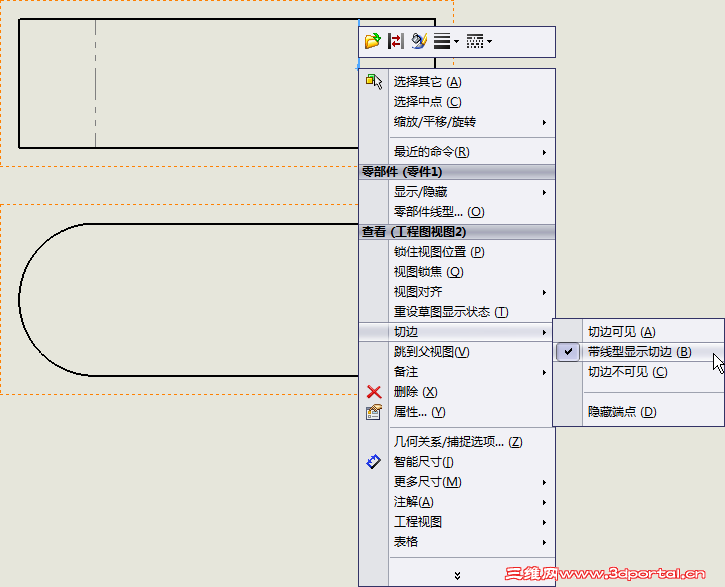The height and width of the screenshot is (587, 725).
Task: Open the 显示/隐藏 submenu
Action: click(x=457, y=192)
